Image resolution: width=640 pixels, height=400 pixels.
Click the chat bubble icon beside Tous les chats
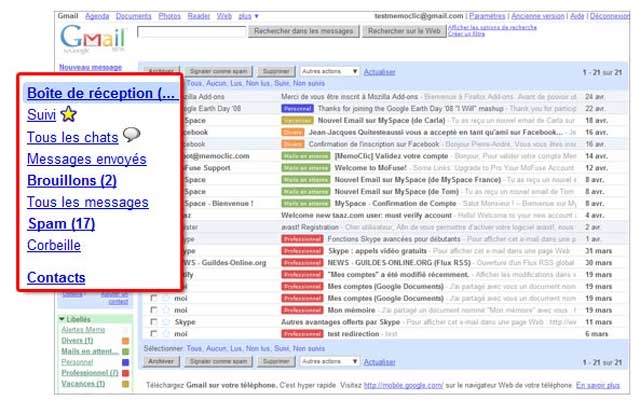131,136
